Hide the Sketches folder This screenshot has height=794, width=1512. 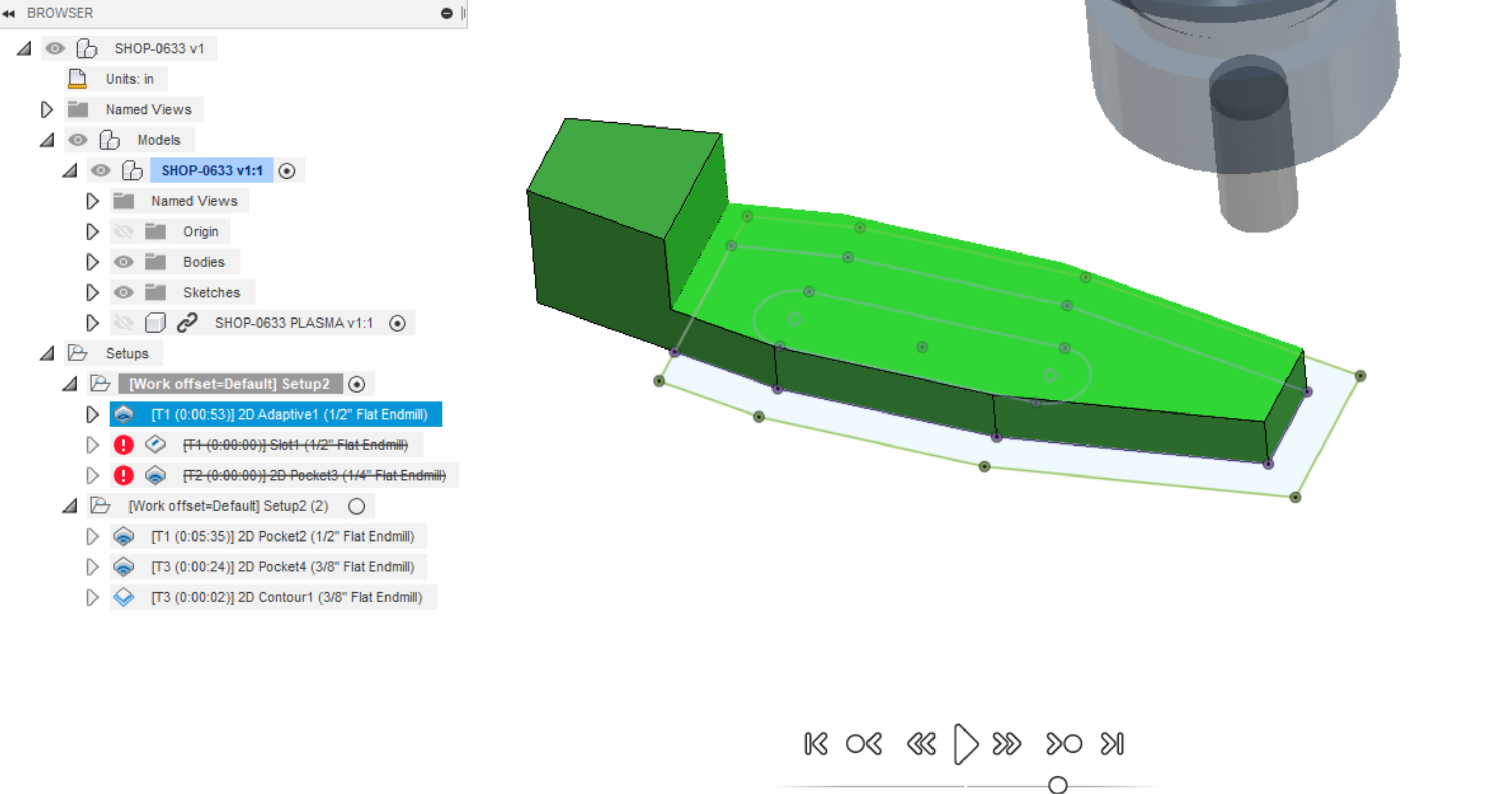pyautogui.click(x=123, y=293)
